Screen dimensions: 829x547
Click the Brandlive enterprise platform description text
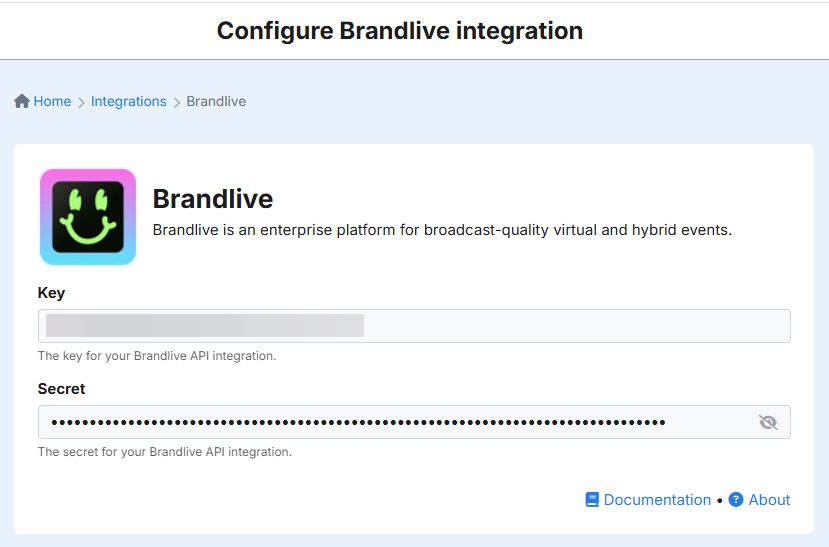(x=442, y=230)
